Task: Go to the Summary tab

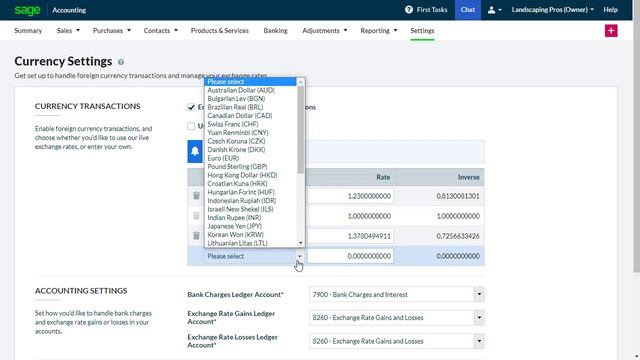Action: coord(28,31)
